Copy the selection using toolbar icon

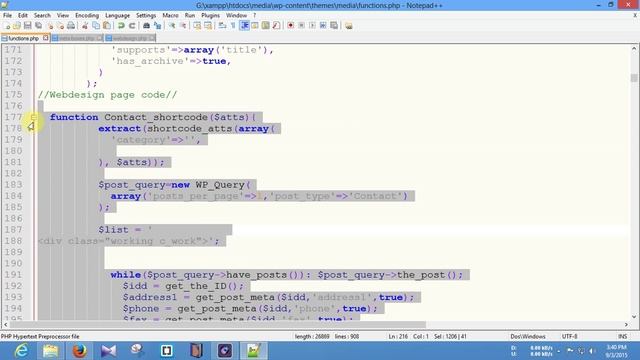[x=96, y=26]
